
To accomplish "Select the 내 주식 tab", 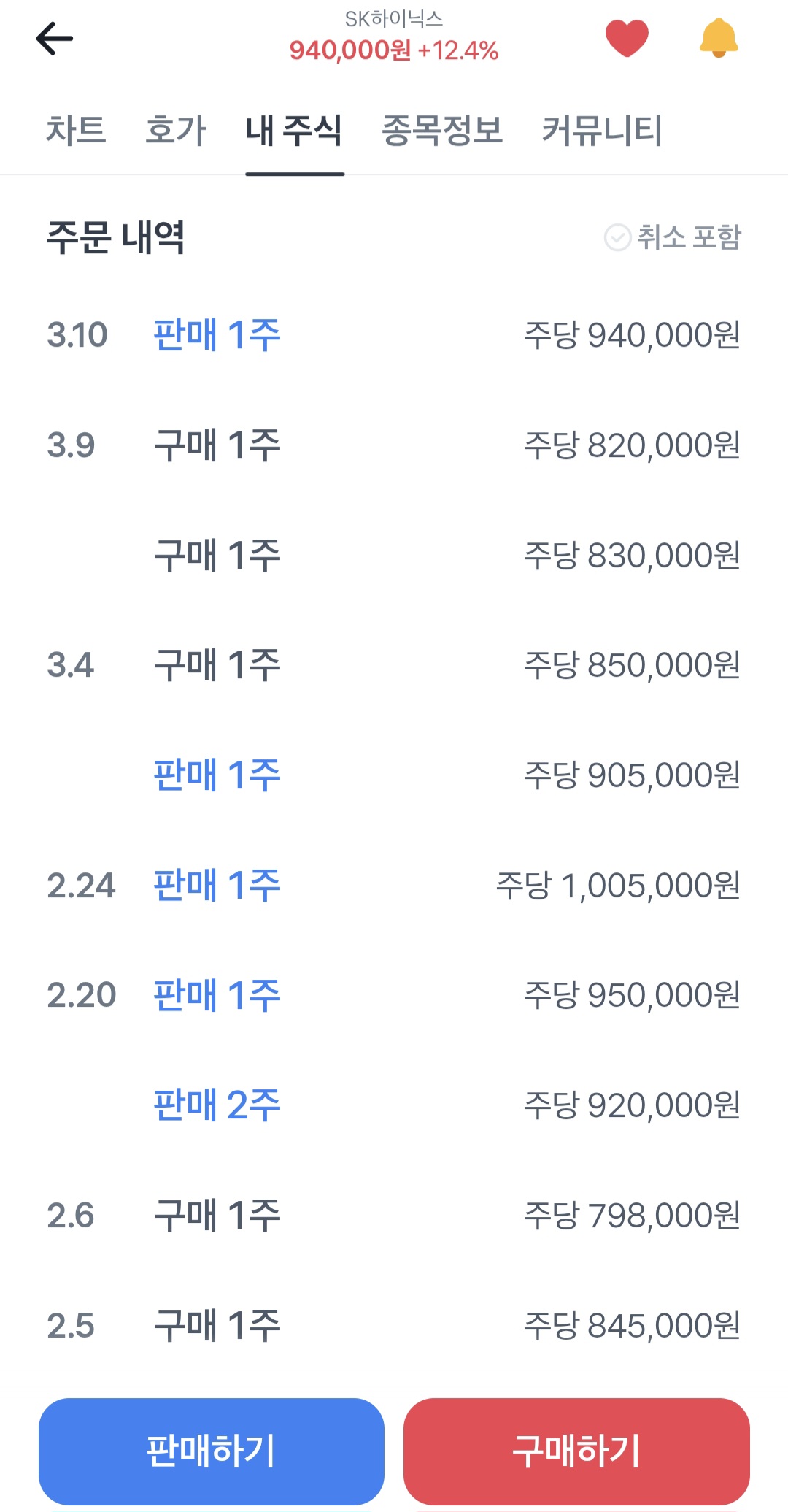I will (294, 131).
